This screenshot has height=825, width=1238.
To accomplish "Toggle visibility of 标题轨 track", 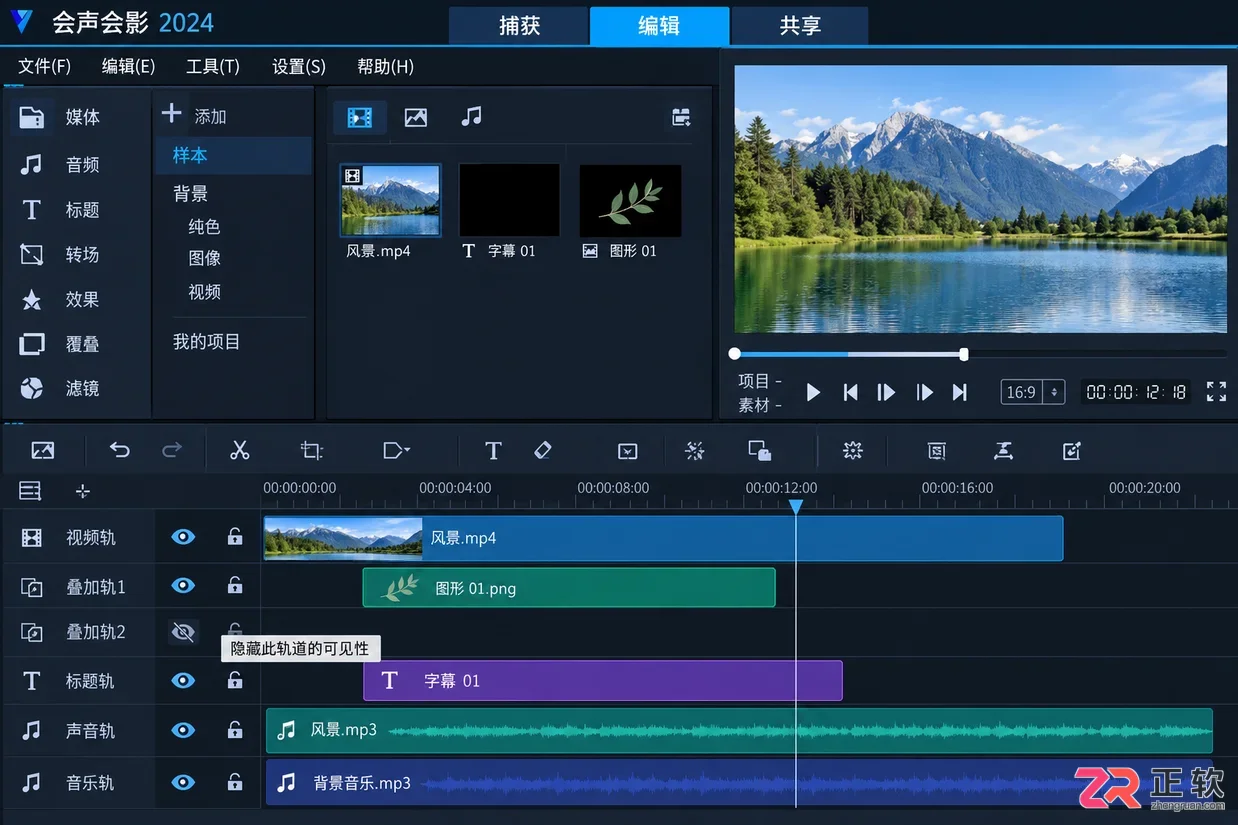I will (183, 681).
